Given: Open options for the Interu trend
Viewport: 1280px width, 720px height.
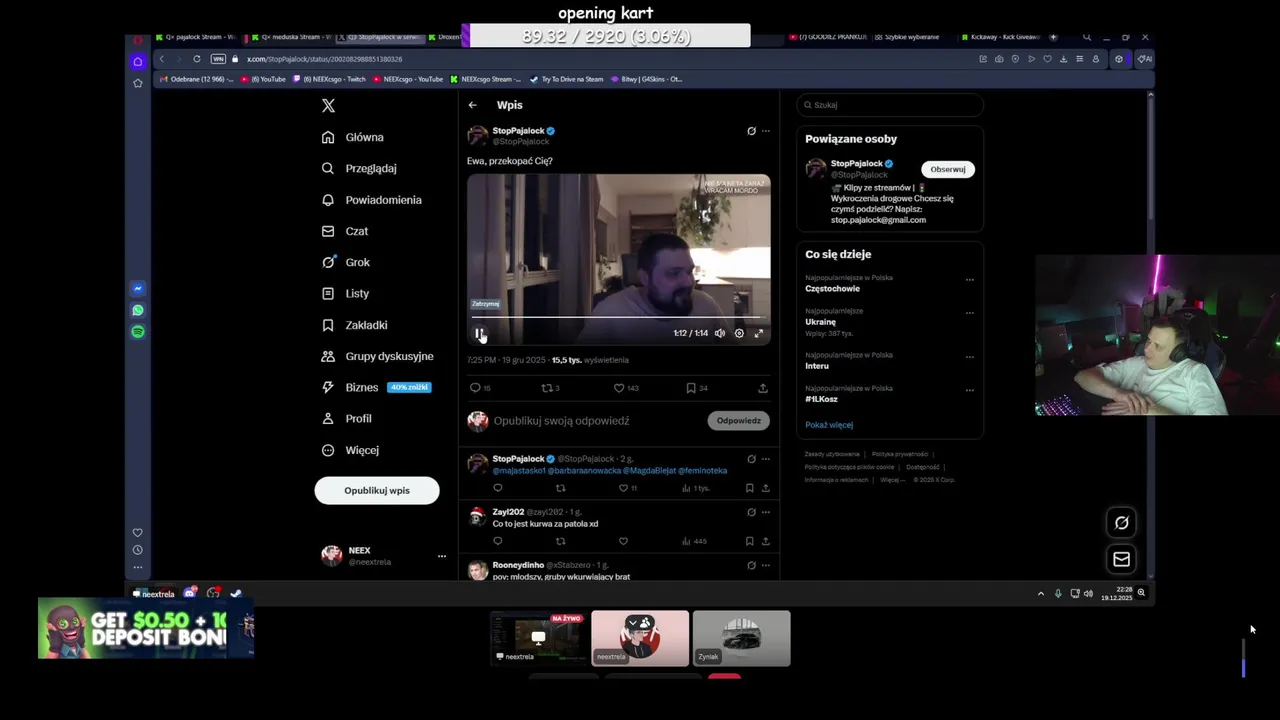Looking at the screenshot, I should 969,357.
